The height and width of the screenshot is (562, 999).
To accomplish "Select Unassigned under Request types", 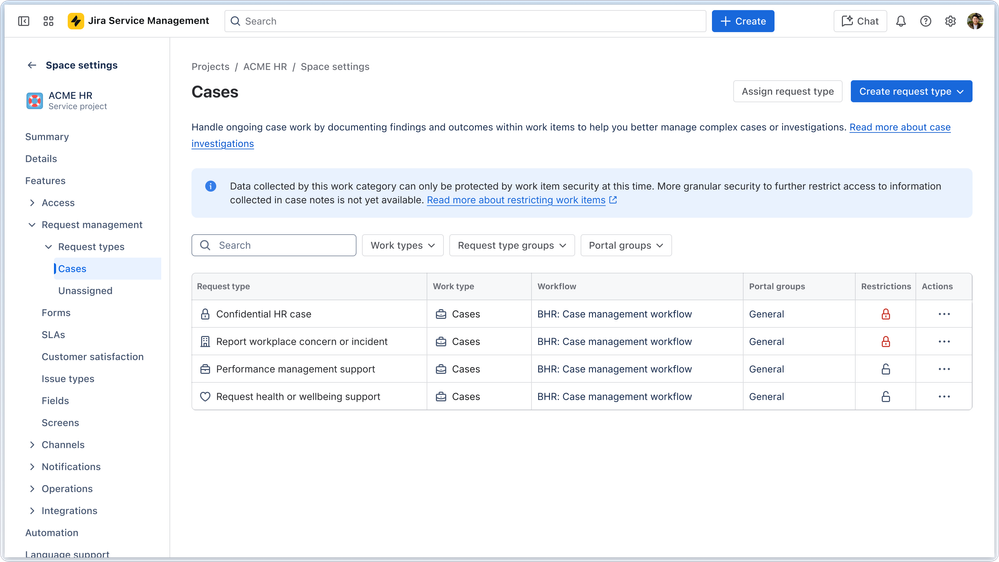I will point(85,291).
